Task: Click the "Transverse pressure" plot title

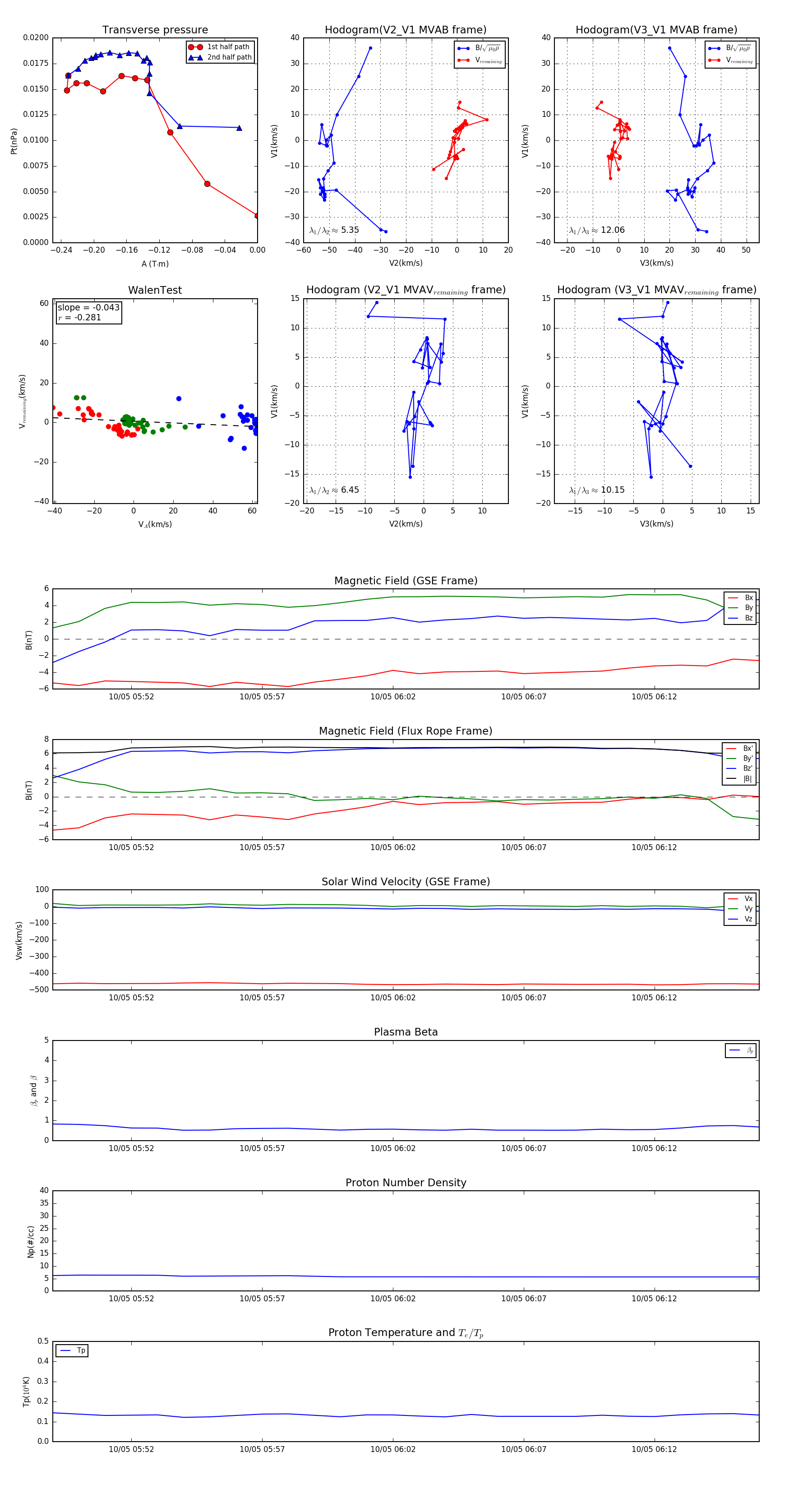Action: tap(155, 30)
